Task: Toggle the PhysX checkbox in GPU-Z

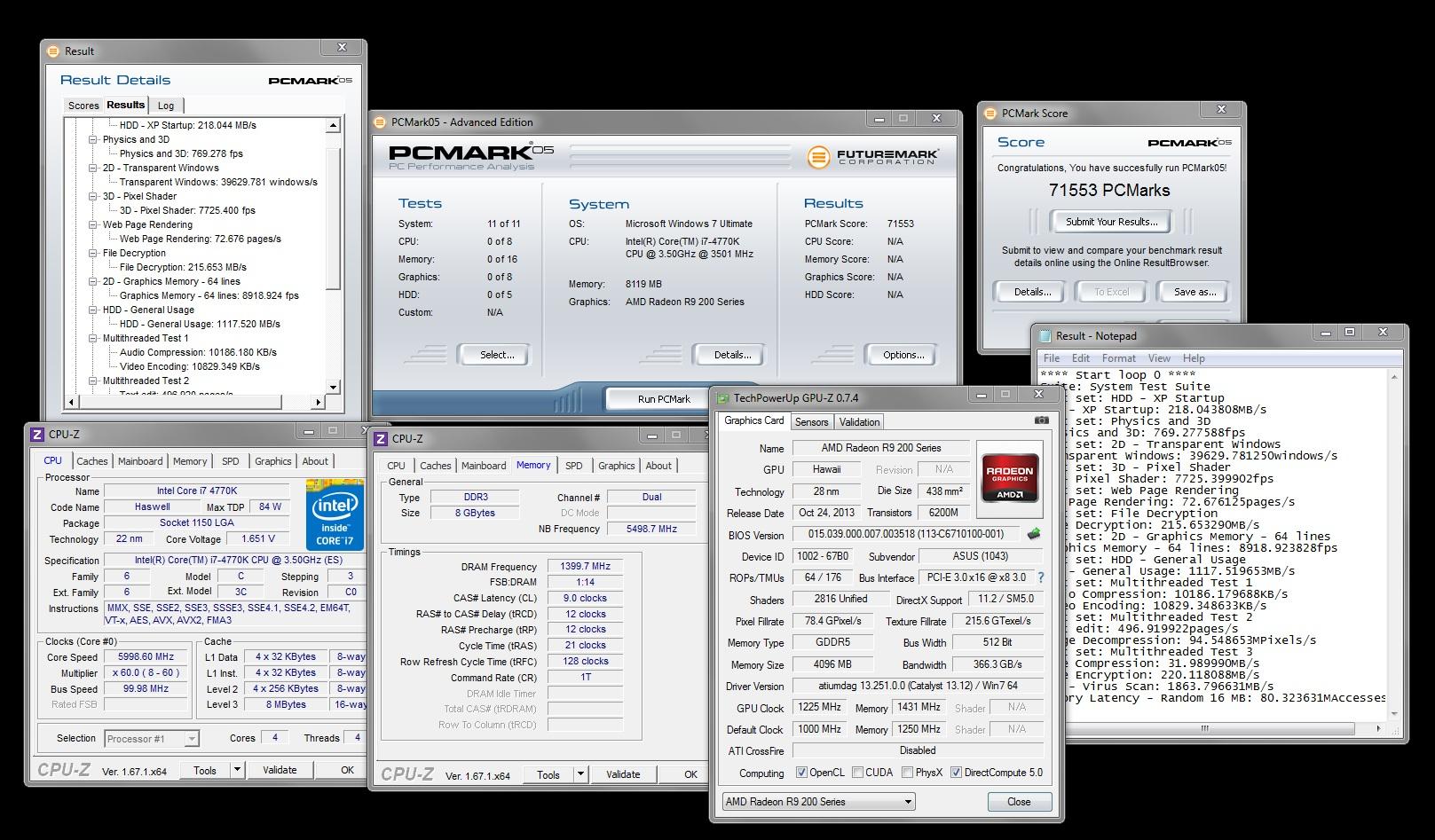Action: (x=907, y=773)
